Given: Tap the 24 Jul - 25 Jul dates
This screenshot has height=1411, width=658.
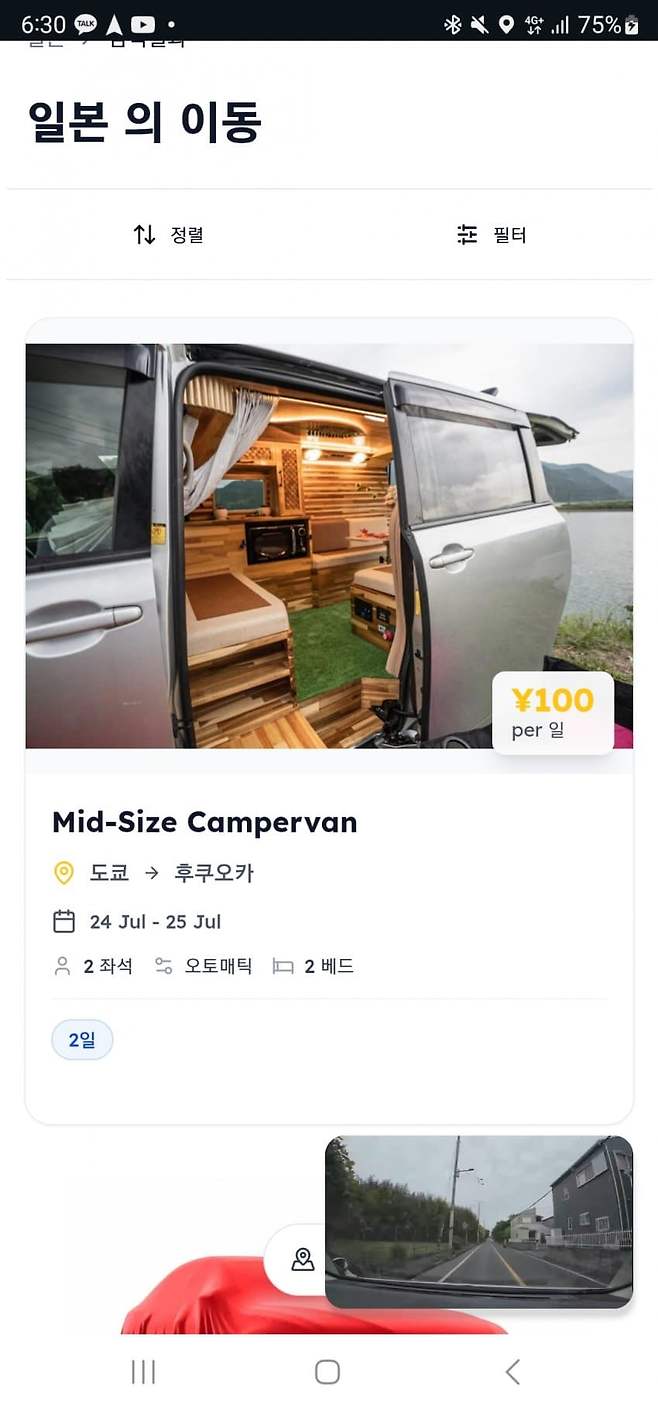Looking at the screenshot, I should coord(155,922).
